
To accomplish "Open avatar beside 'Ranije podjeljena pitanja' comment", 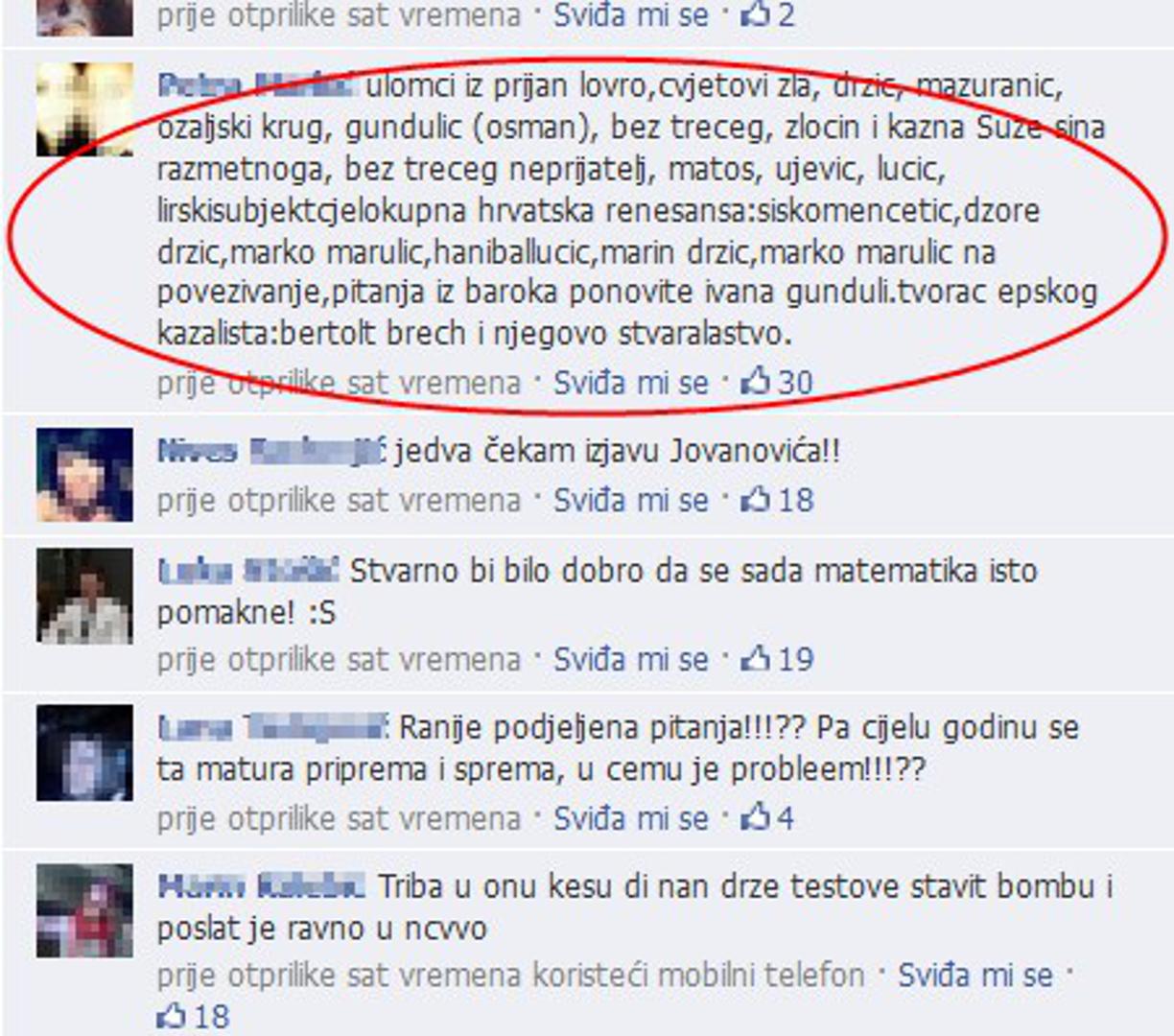I will 84,753.
